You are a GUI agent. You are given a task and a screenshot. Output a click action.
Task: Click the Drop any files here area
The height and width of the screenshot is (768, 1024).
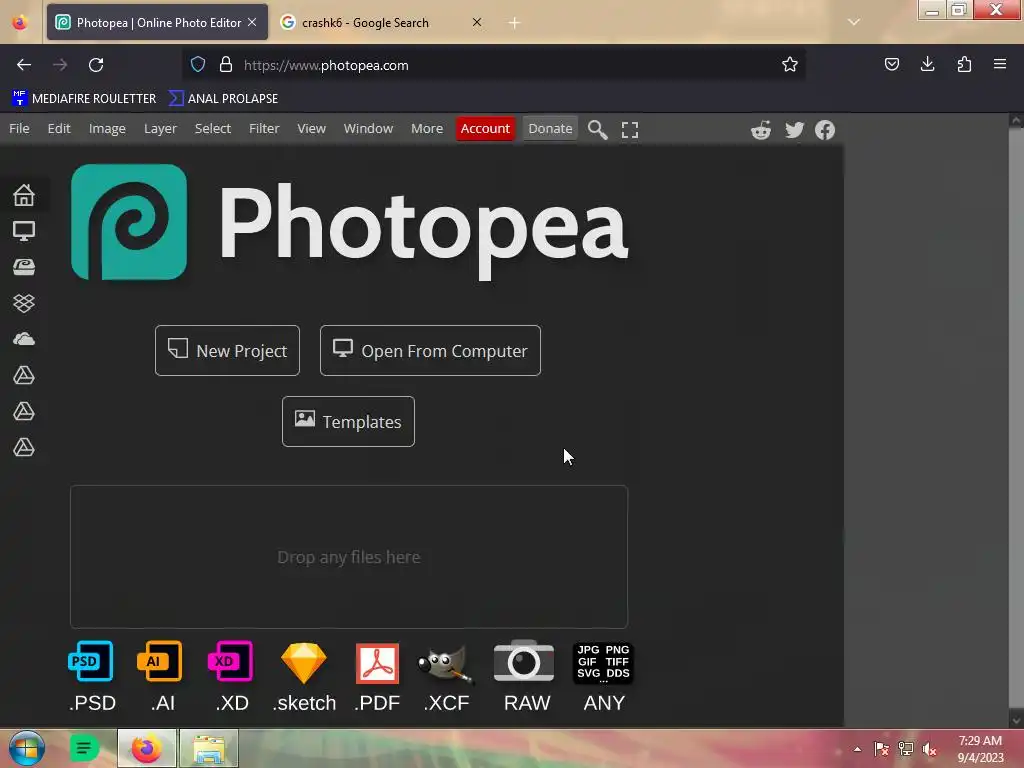pos(349,557)
